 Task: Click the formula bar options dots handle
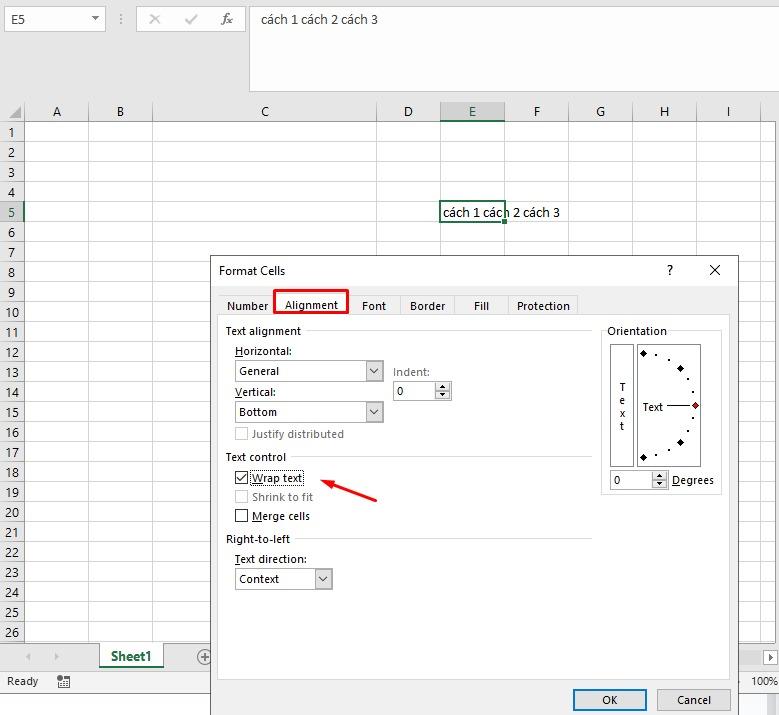(x=121, y=19)
